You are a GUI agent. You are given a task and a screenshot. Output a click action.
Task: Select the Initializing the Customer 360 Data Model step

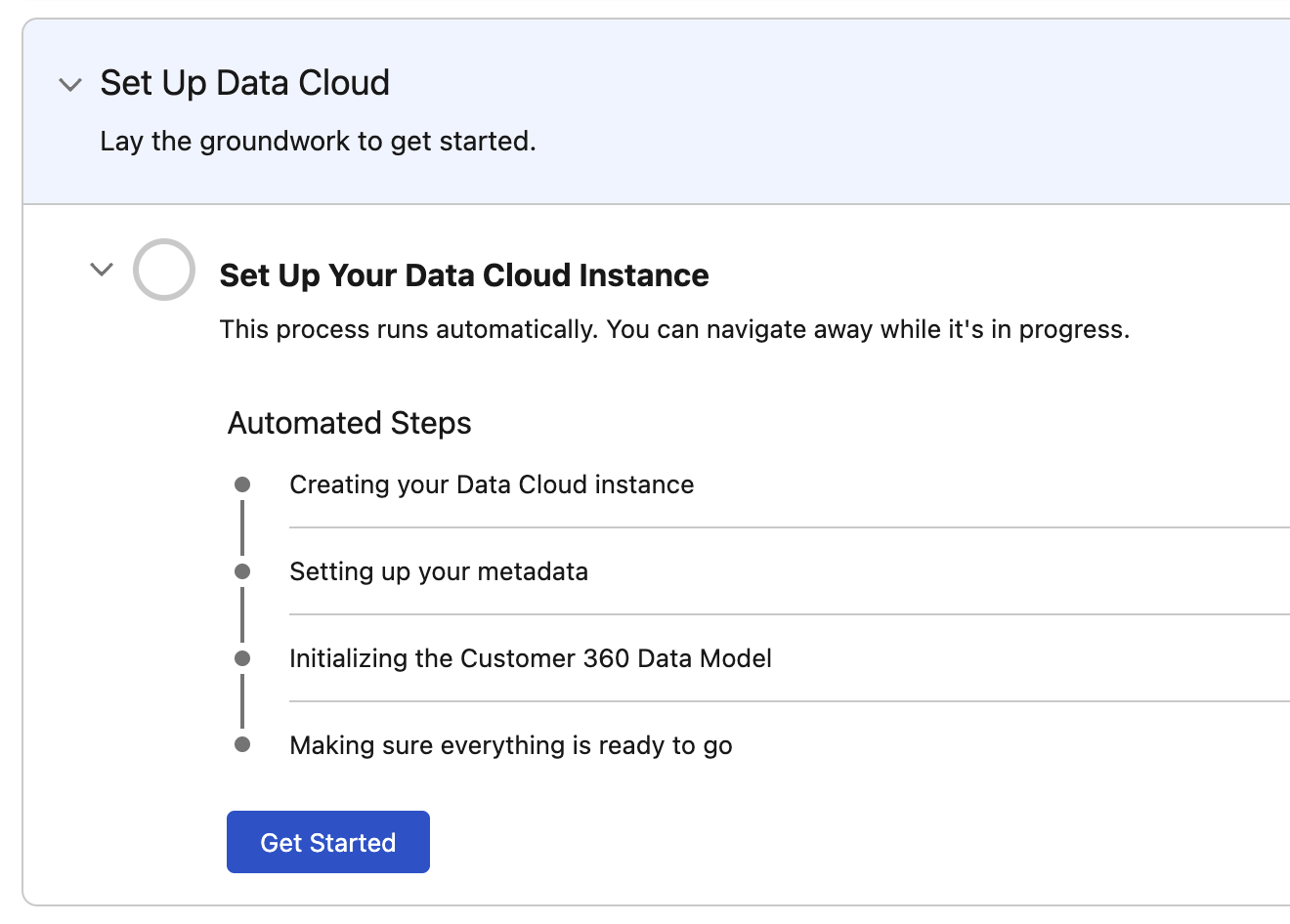(531, 658)
